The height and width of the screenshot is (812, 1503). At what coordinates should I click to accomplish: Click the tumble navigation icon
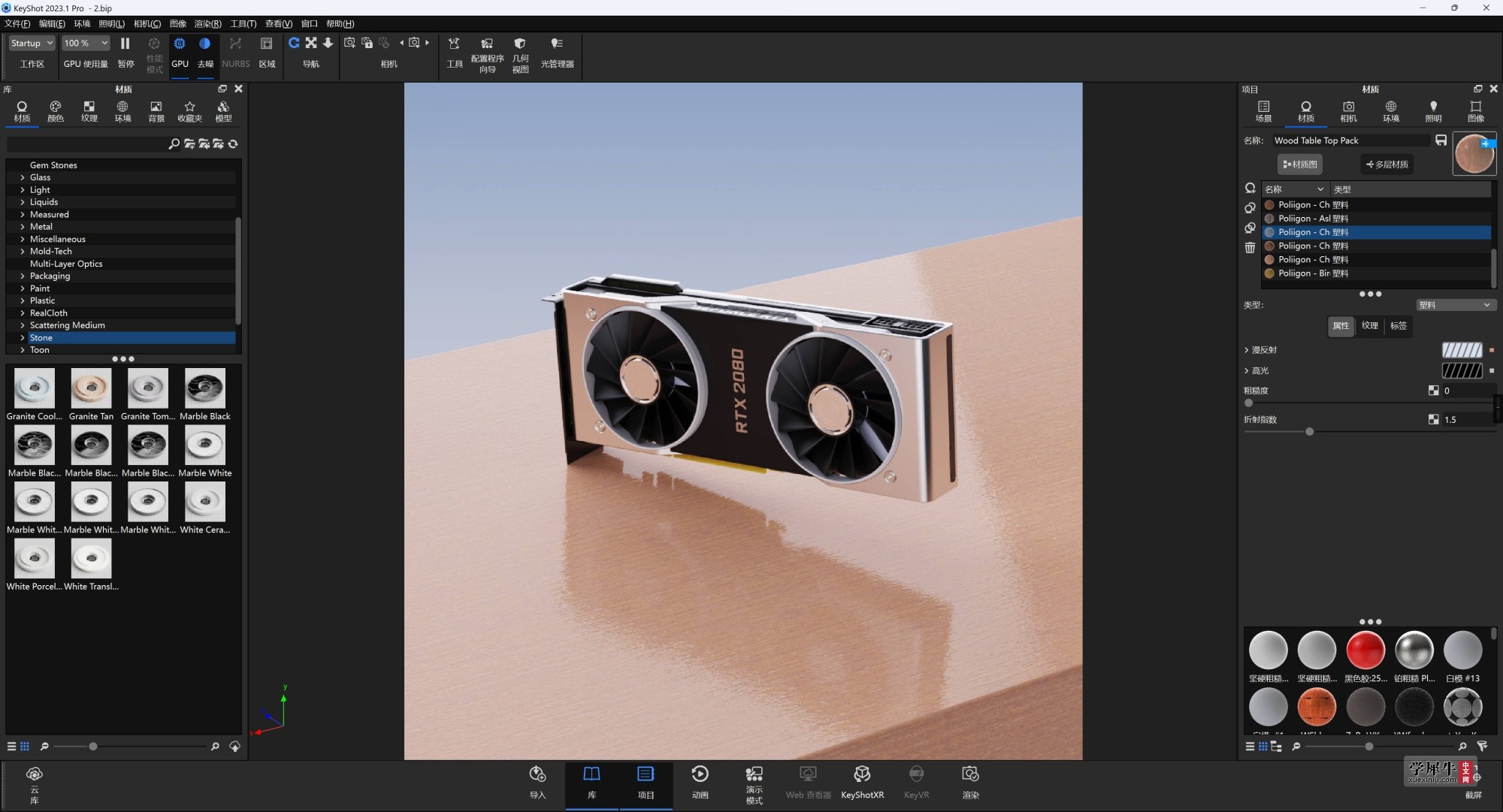click(x=294, y=43)
